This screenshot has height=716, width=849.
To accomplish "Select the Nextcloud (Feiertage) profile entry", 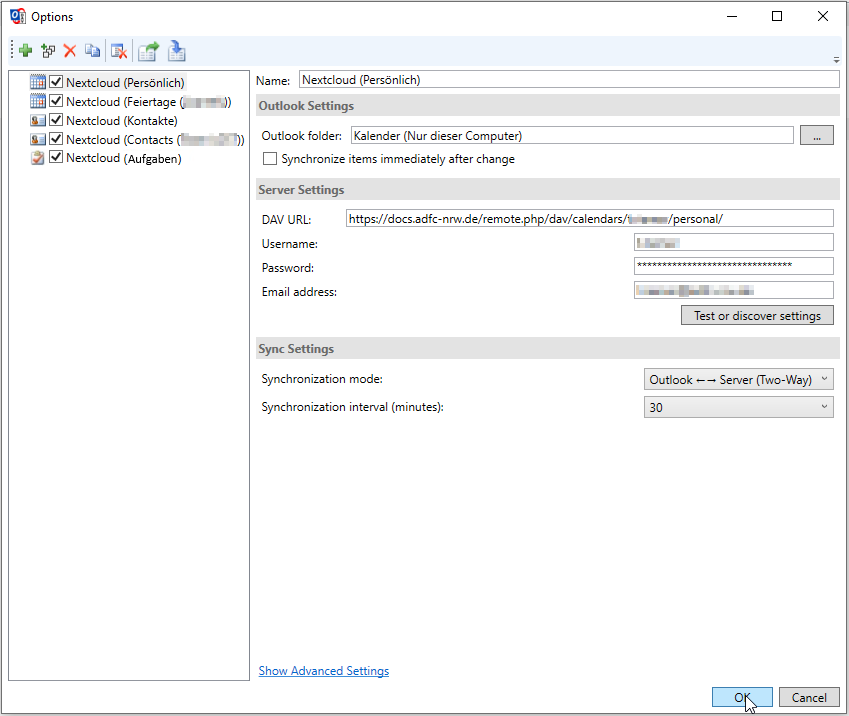I will 148,101.
